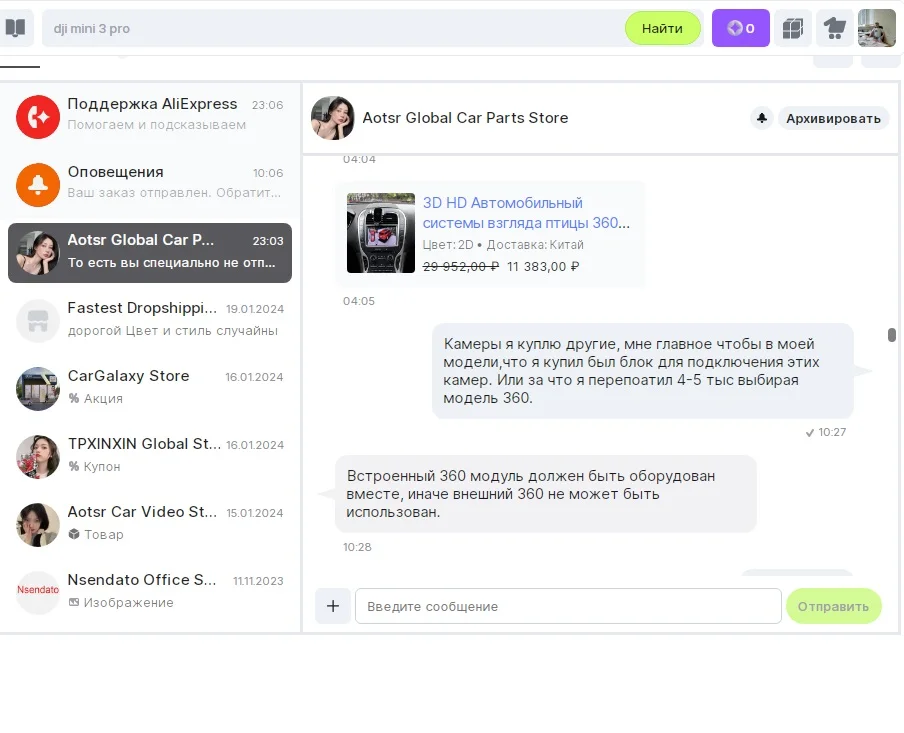The image size is (904, 733).
Task: Open the catalog book icon
Action: 16,28
